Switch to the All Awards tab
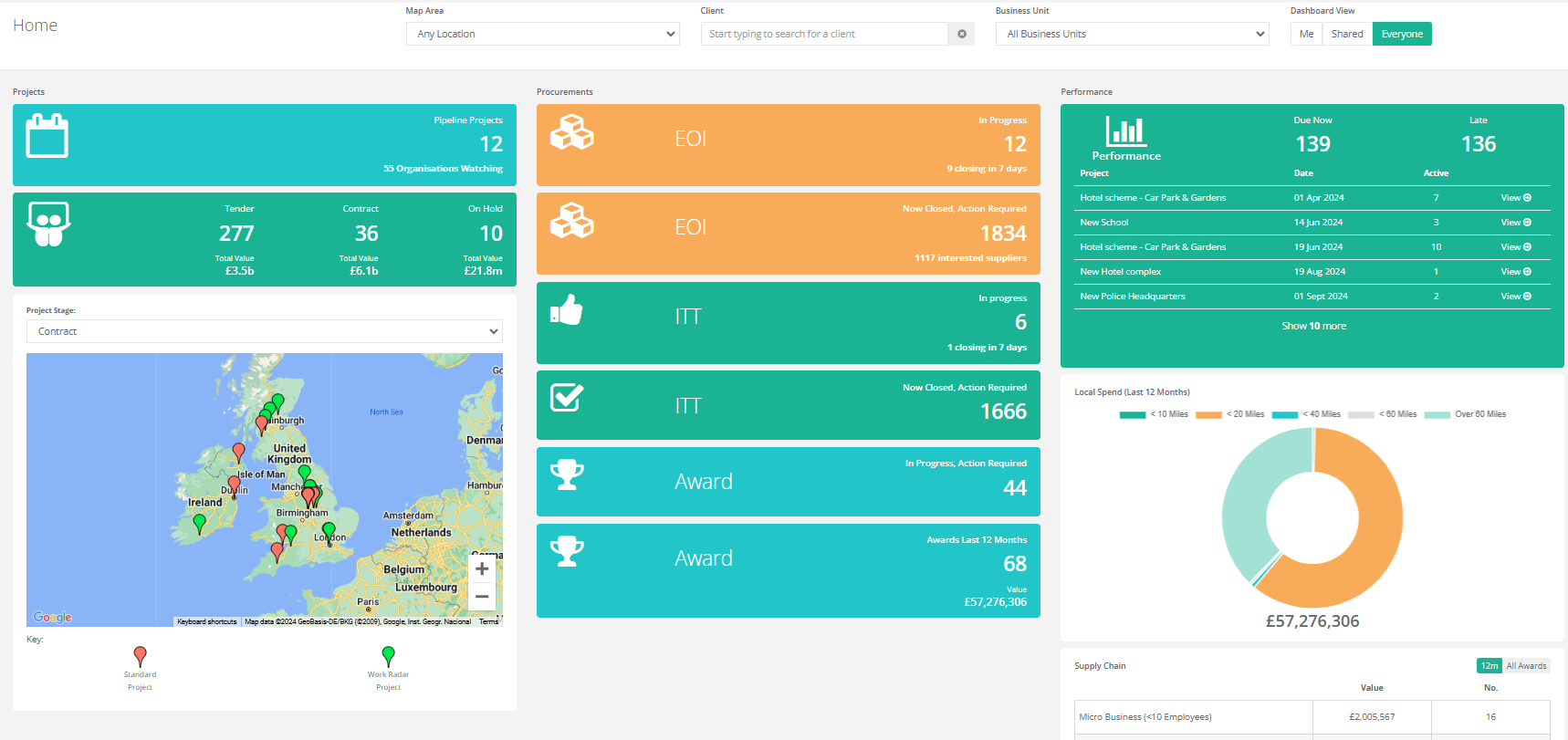Image resolution: width=1568 pixels, height=740 pixels. click(x=1526, y=666)
